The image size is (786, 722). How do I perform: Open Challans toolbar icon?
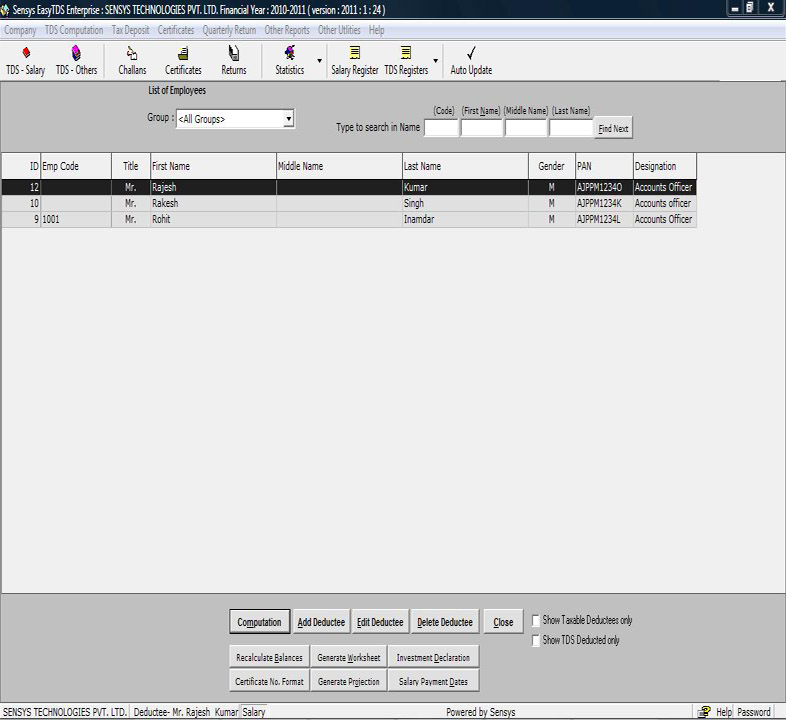132,61
